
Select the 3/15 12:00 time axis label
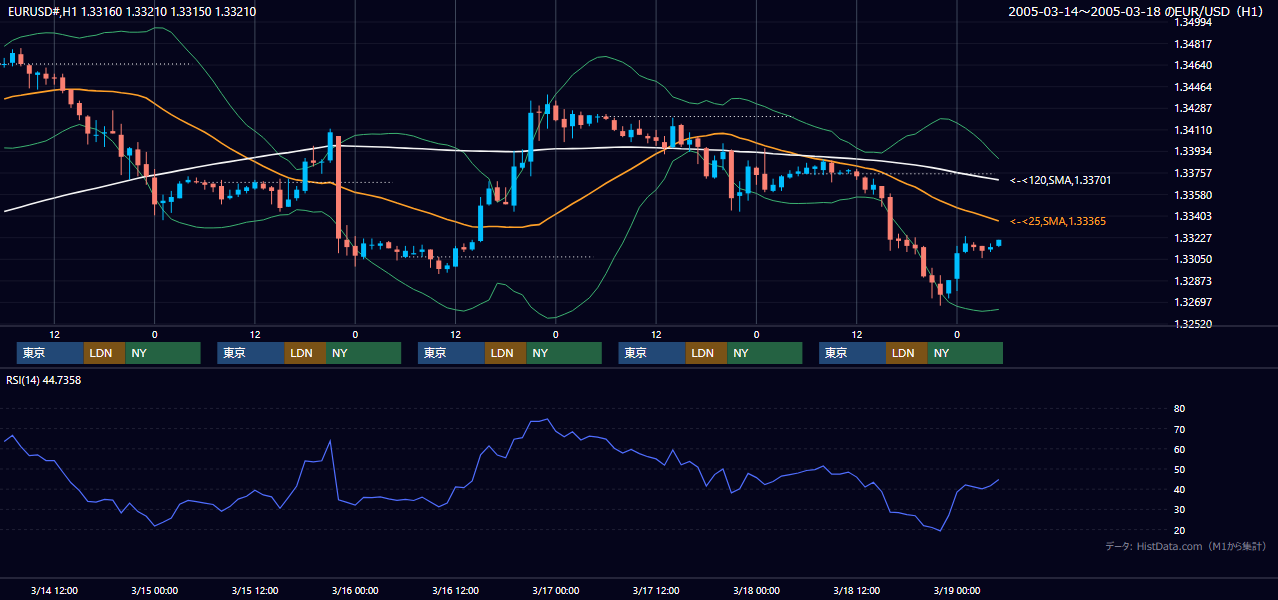(x=254, y=590)
